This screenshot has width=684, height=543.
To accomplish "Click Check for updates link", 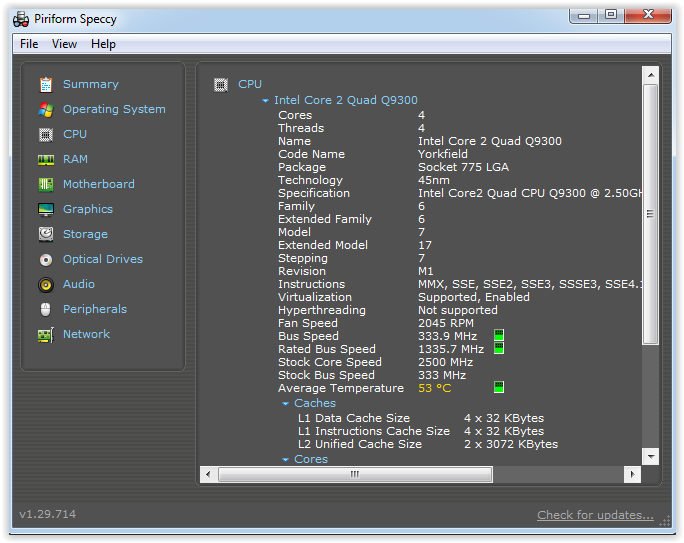I will coord(595,515).
